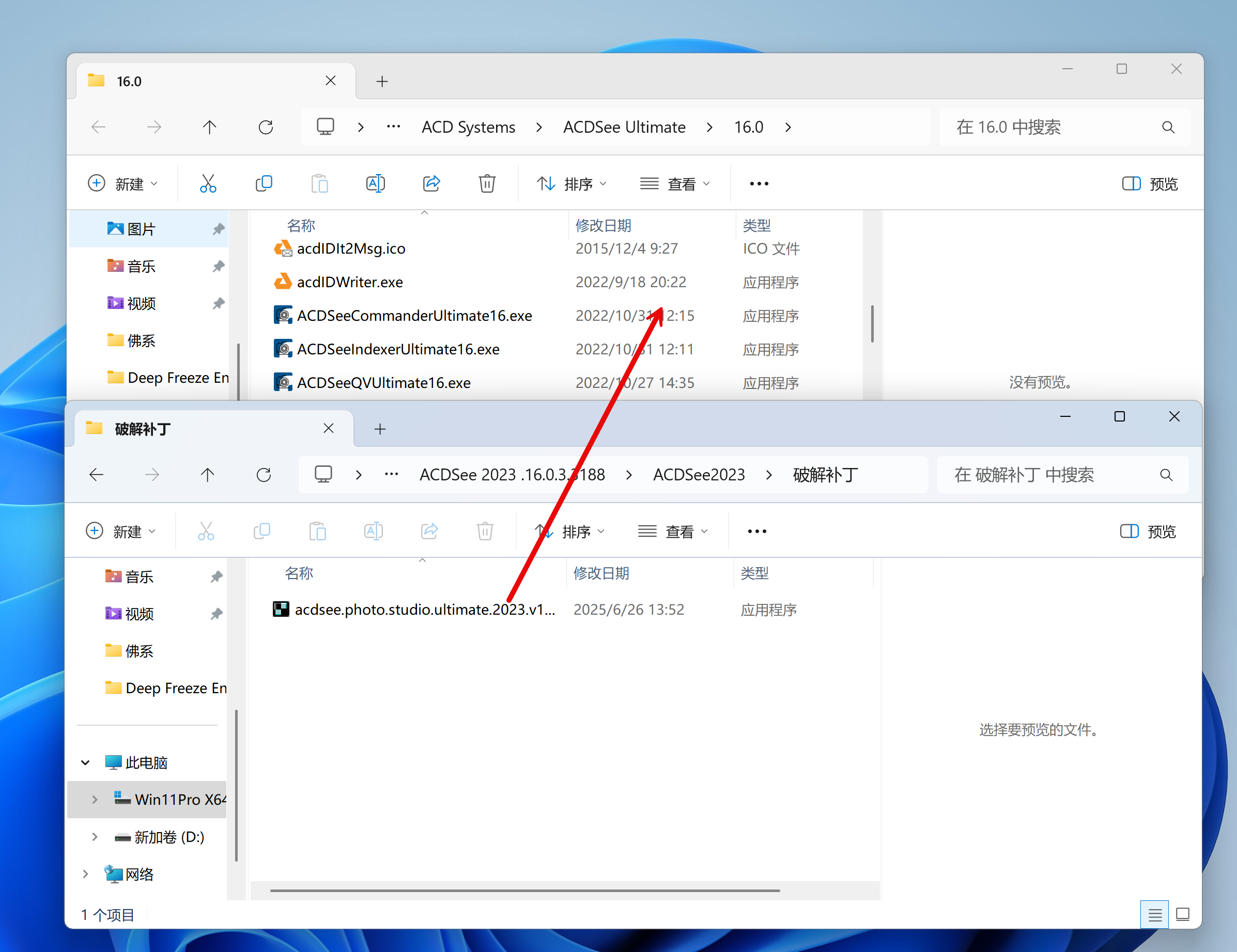Switch to large thumbnails view in the status bar

[x=1183, y=914]
